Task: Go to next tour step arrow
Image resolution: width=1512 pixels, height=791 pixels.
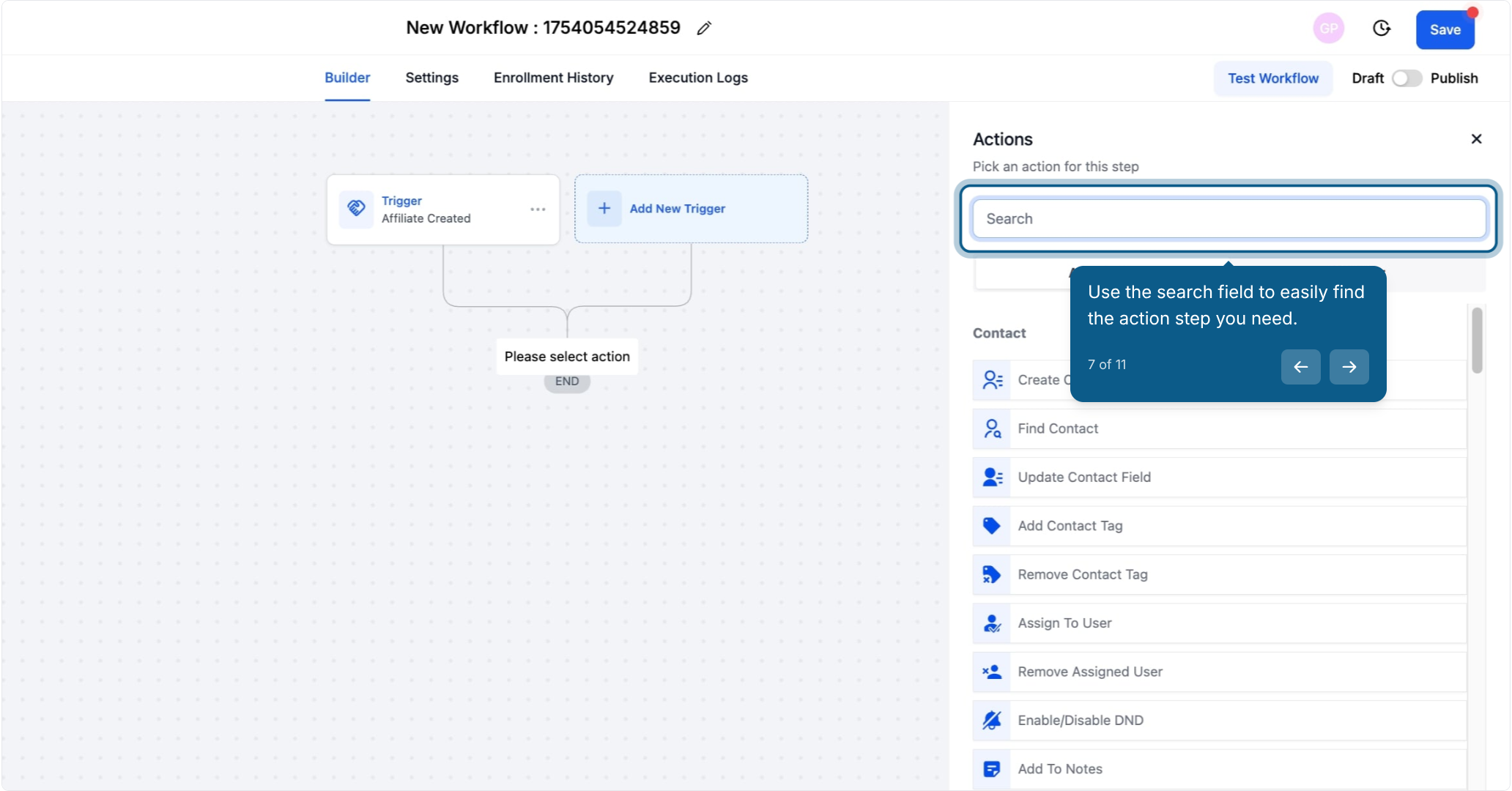Action: point(1349,367)
